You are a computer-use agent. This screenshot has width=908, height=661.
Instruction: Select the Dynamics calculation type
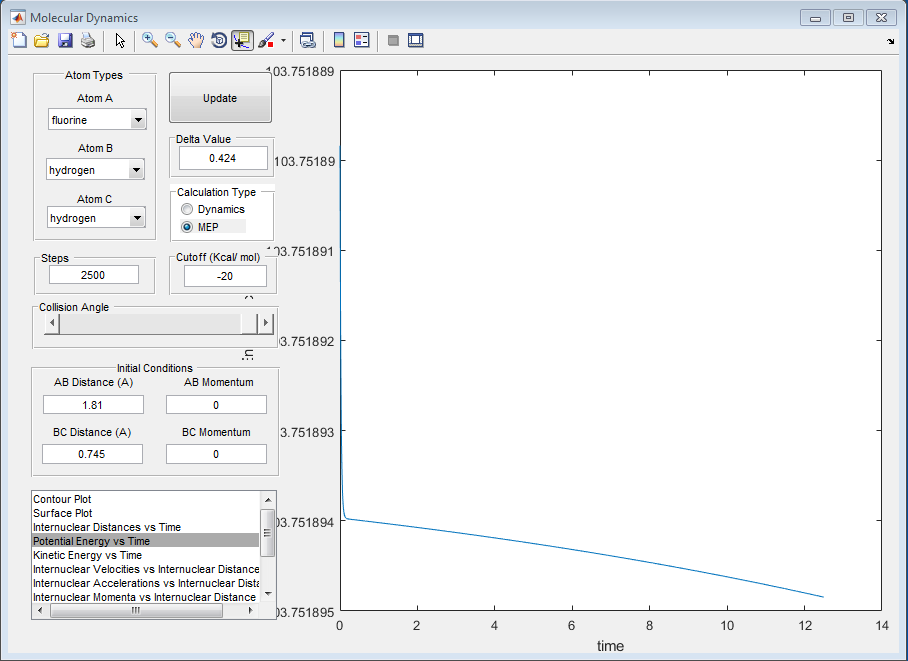coord(213,209)
